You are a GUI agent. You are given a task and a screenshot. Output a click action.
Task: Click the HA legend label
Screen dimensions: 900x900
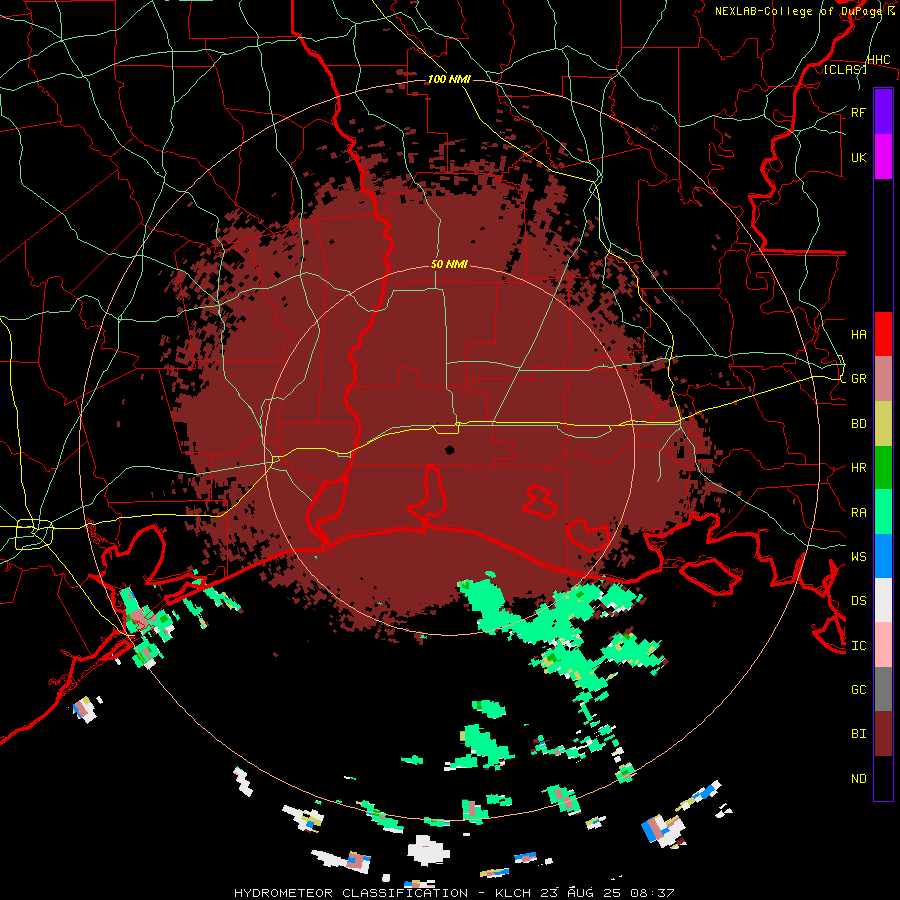pyautogui.click(x=858, y=335)
